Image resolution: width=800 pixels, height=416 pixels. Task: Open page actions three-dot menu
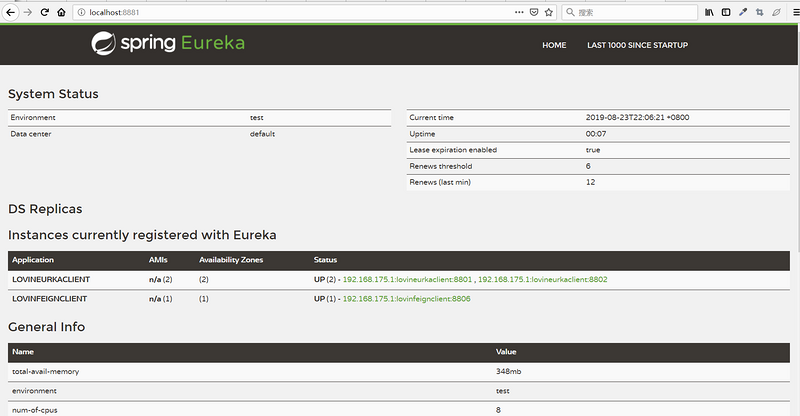coord(519,12)
